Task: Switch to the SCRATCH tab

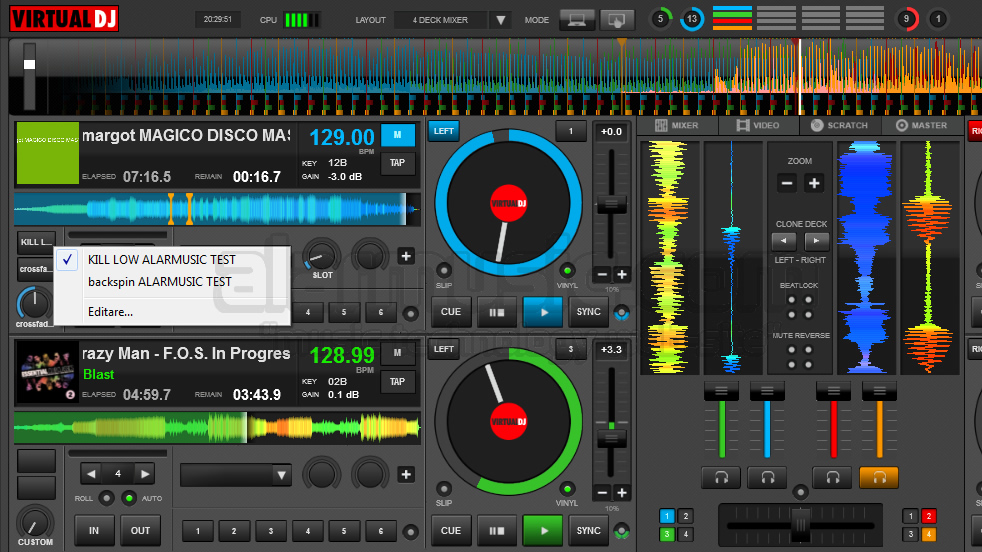Action: [x=840, y=125]
